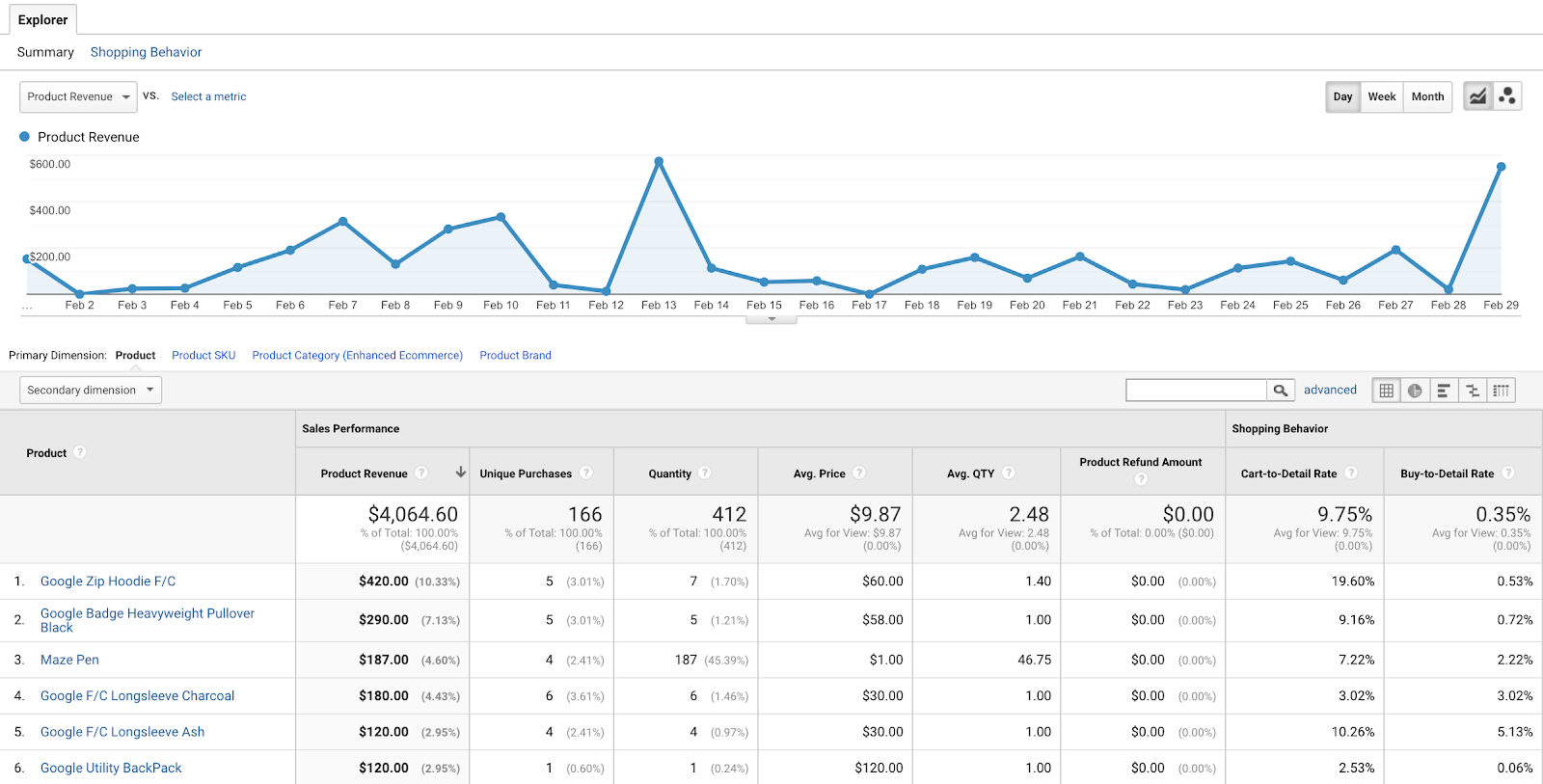Sort table by Avg. Price header

point(819,473)
